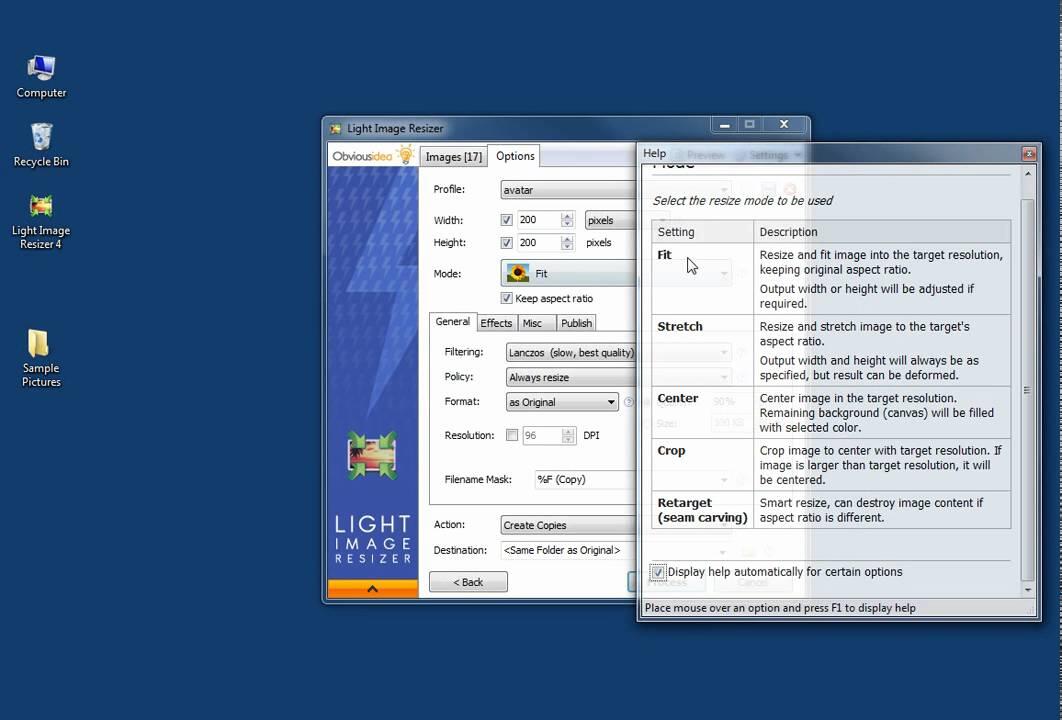Click the sunflower Fit mode icon
Viewport: 1062px width, 720px height.
pos(518,273)
